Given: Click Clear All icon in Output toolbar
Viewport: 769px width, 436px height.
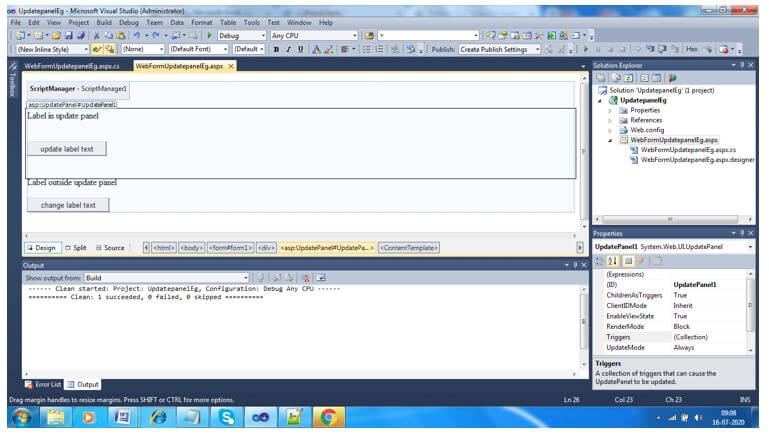Looking at the screenshot, I should [x=306, y=278].
